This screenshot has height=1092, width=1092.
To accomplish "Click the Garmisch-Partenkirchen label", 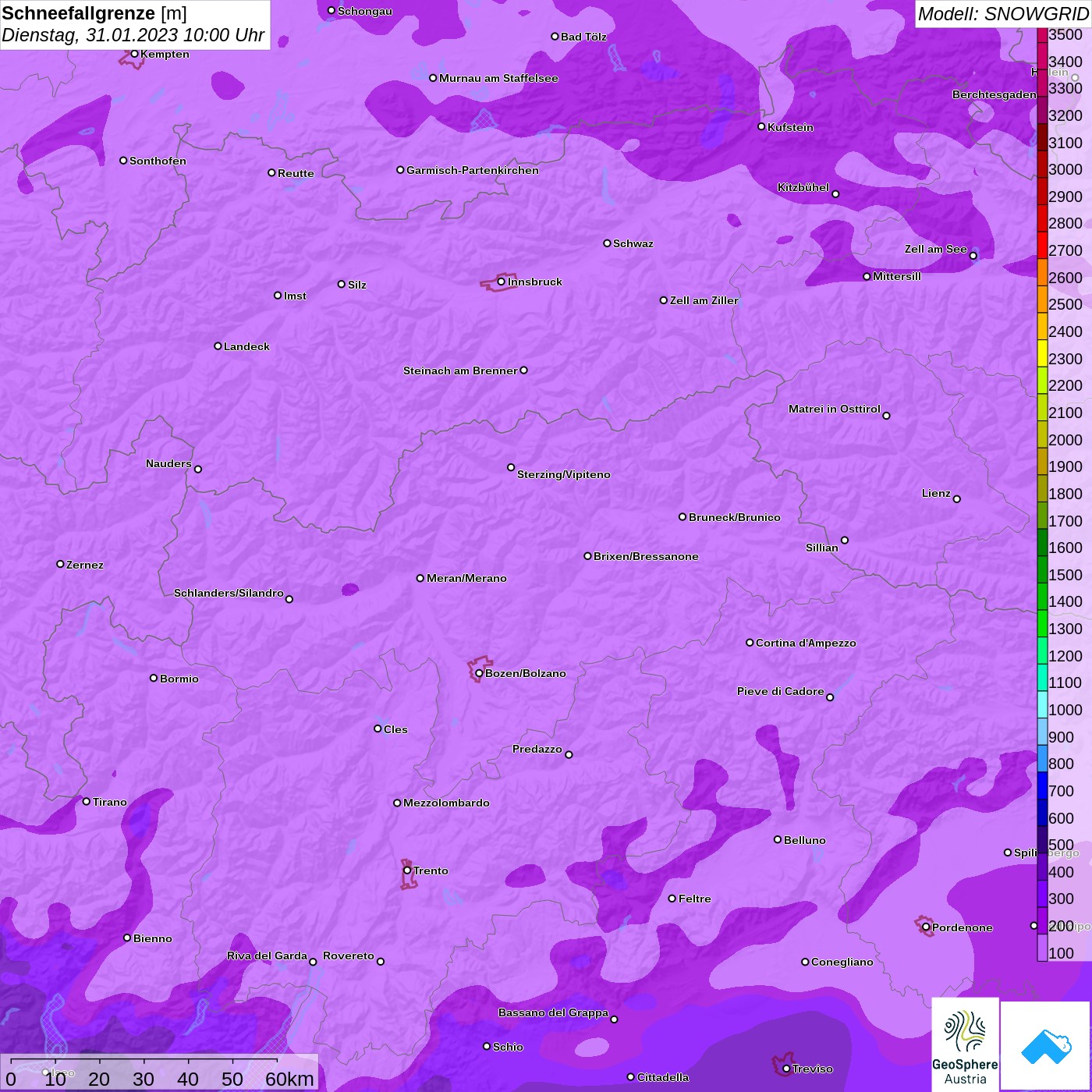I will (x=473, y=170).
